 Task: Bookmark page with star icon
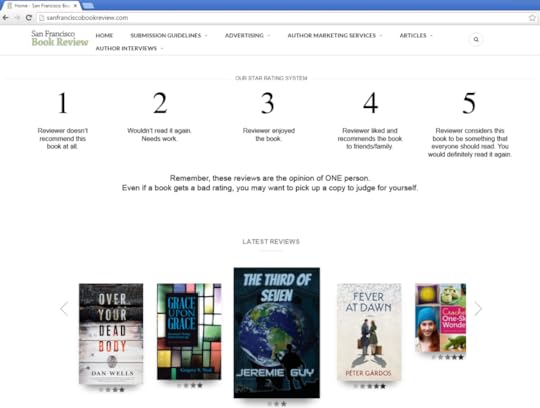point(532,18)
